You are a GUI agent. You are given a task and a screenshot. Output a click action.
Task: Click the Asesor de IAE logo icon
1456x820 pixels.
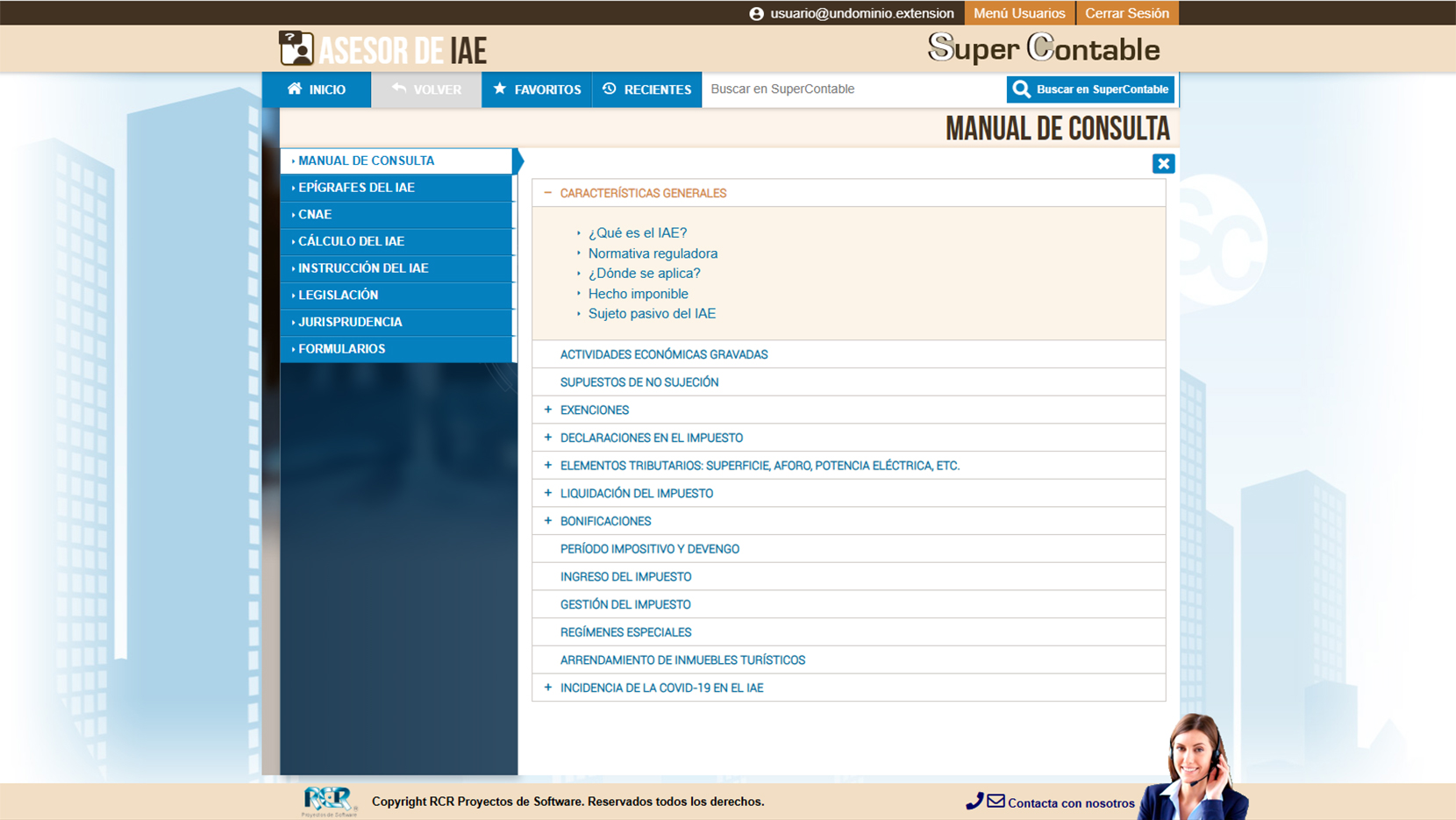click(296, 48)
